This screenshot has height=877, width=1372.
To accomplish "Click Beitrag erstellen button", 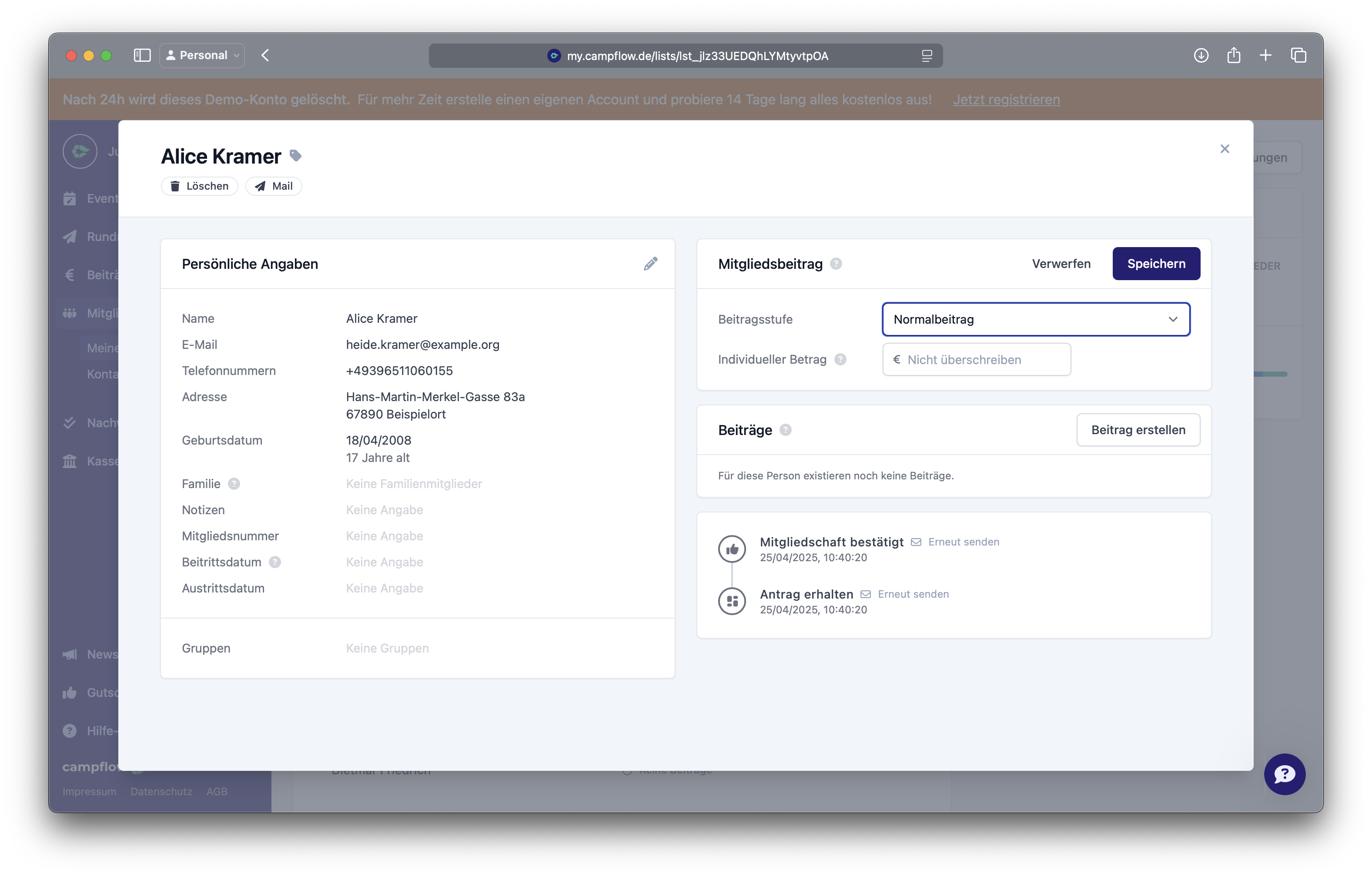I will (x=1138, y=430).
